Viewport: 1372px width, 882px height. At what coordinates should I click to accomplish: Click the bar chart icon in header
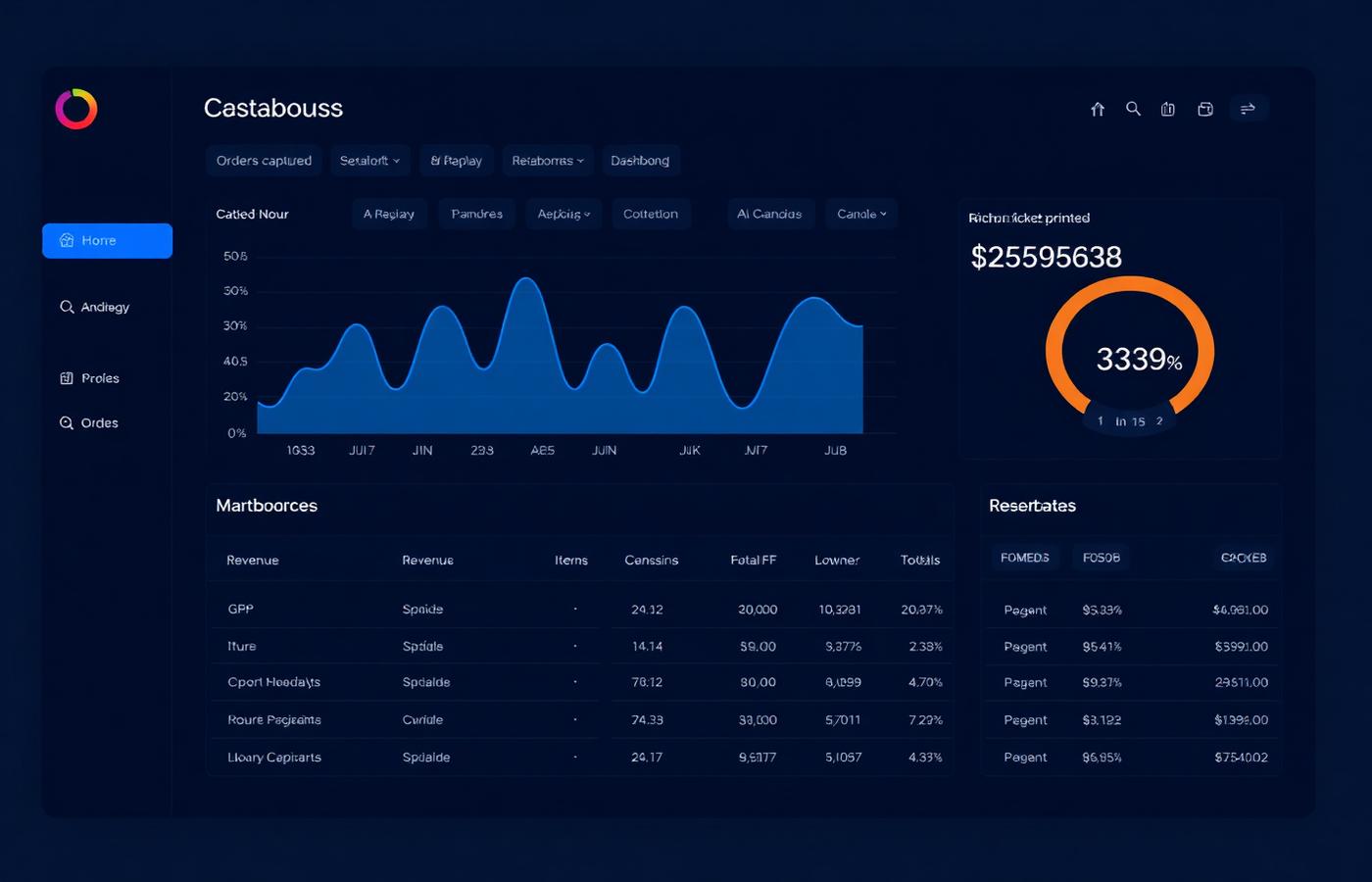coord(1168,109)
